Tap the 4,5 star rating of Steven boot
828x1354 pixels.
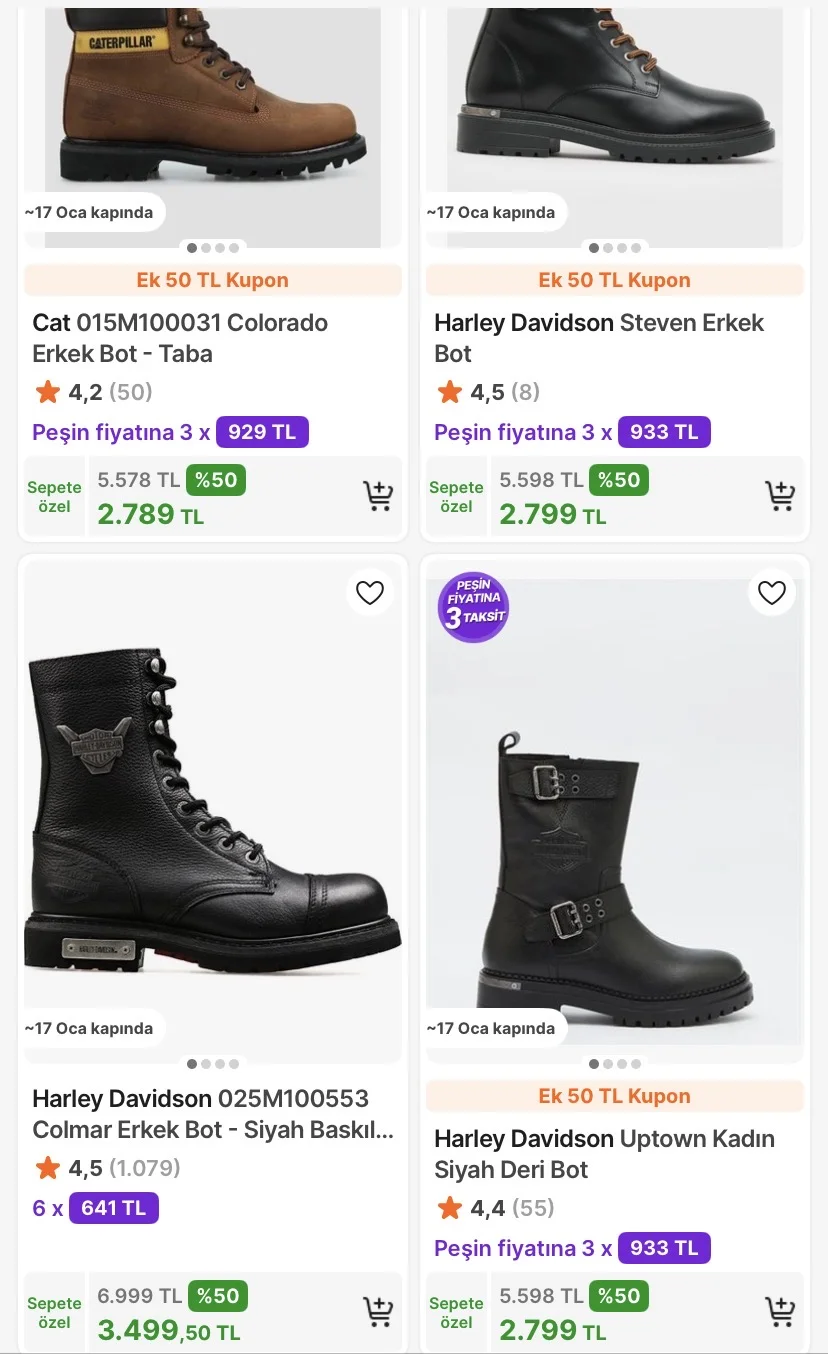[487, 392]
